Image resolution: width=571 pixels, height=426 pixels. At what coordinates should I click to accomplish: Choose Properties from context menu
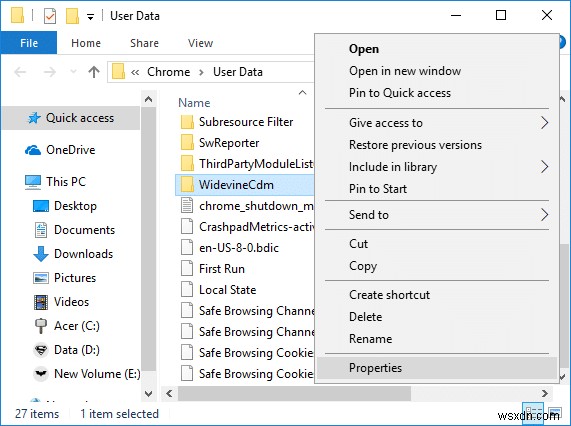pos(437,368)
